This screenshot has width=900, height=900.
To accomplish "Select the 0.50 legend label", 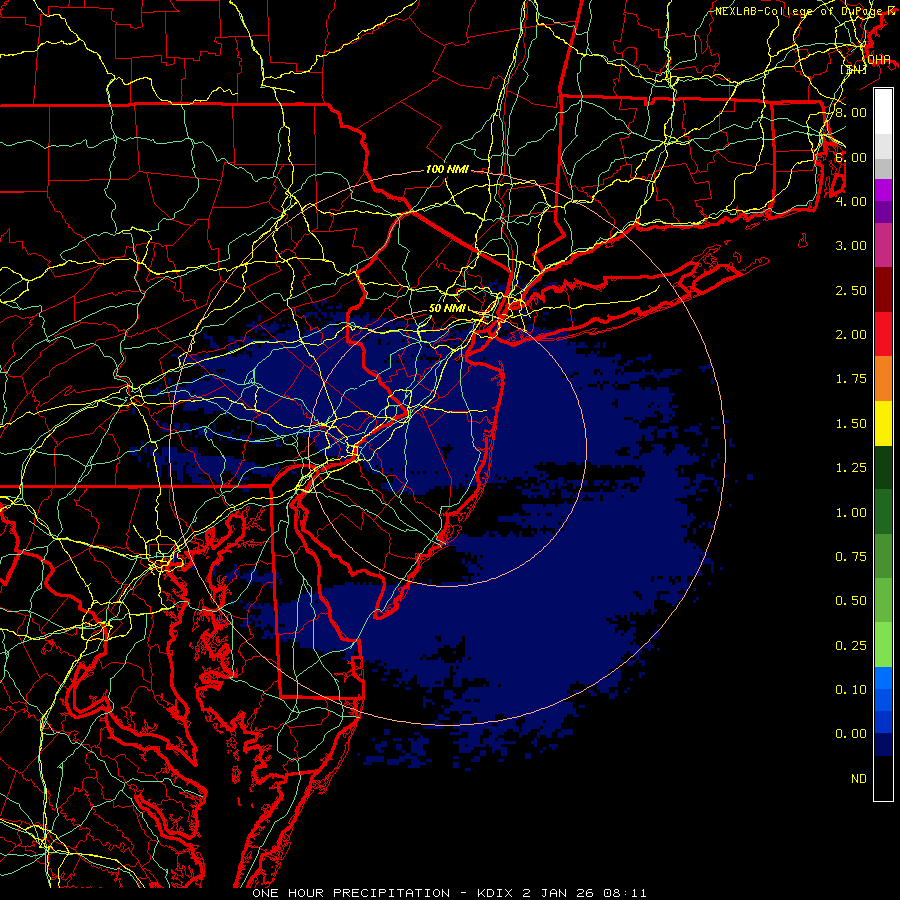I will point(851,601).
